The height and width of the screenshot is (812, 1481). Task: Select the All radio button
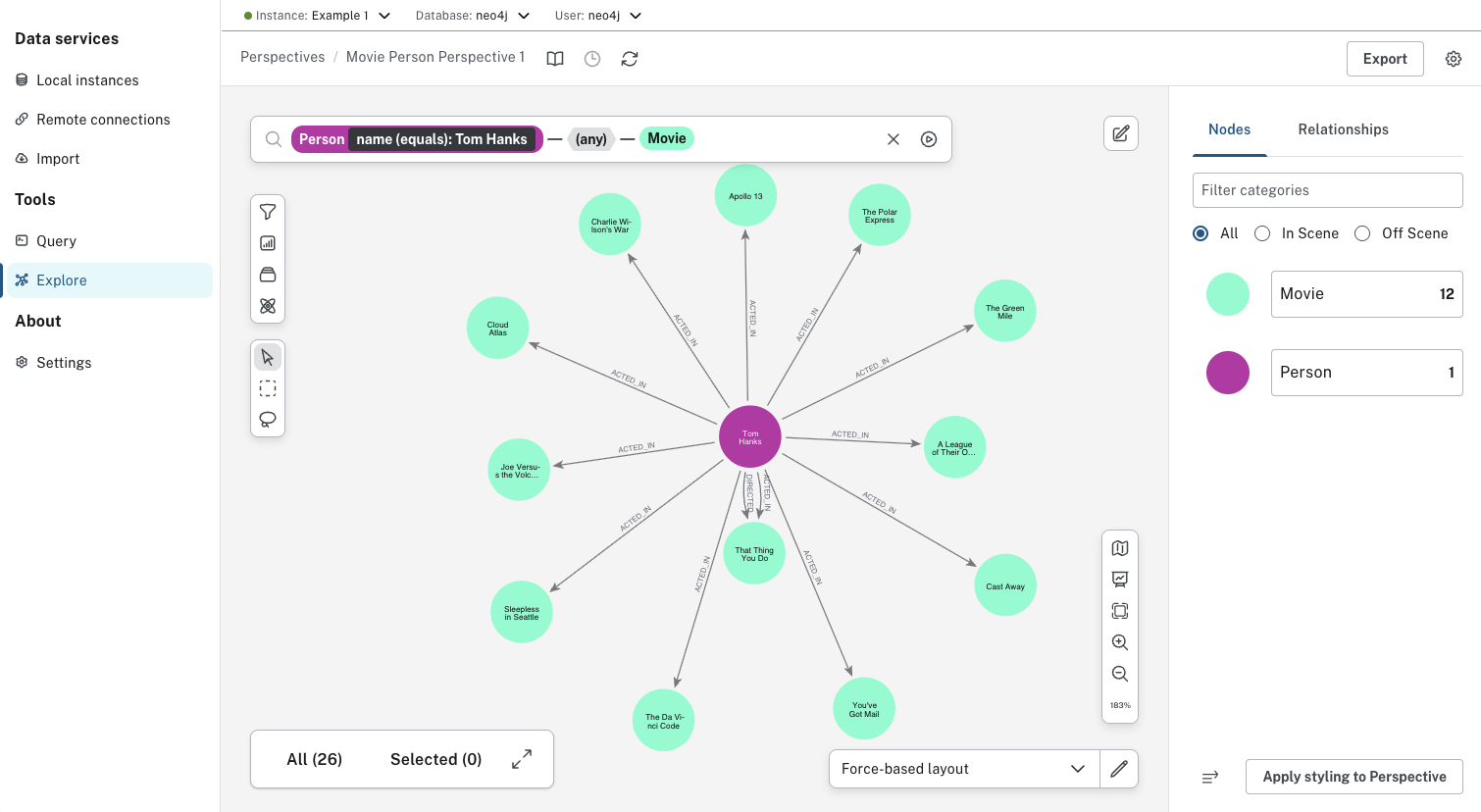[x=1200, y=233]
